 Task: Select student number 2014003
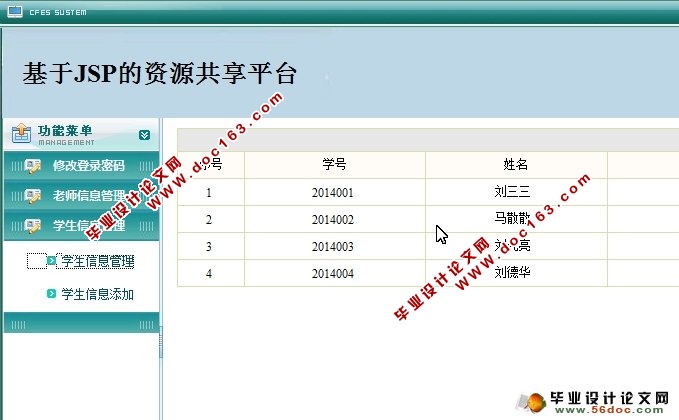pyautogui.click(x=333, y=246)
